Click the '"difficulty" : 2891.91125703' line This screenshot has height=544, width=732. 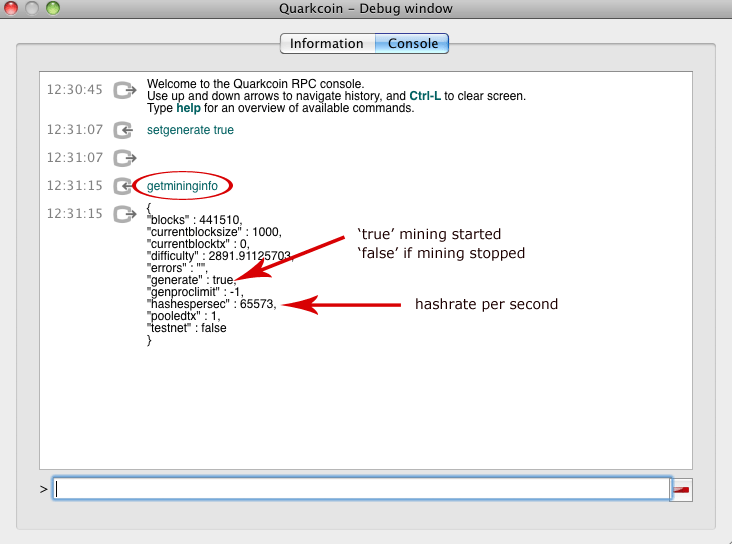click(220, 256)
